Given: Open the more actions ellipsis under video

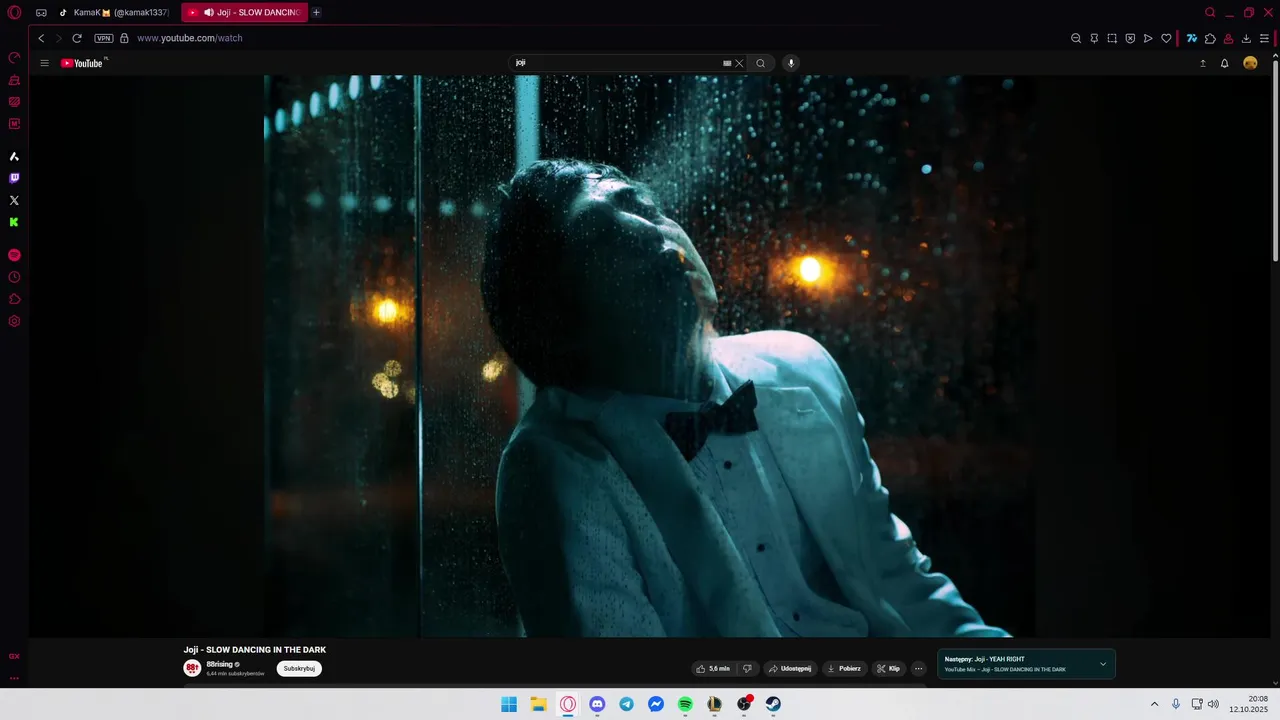Looking at the screenshot, I should (x=919, y=668).
